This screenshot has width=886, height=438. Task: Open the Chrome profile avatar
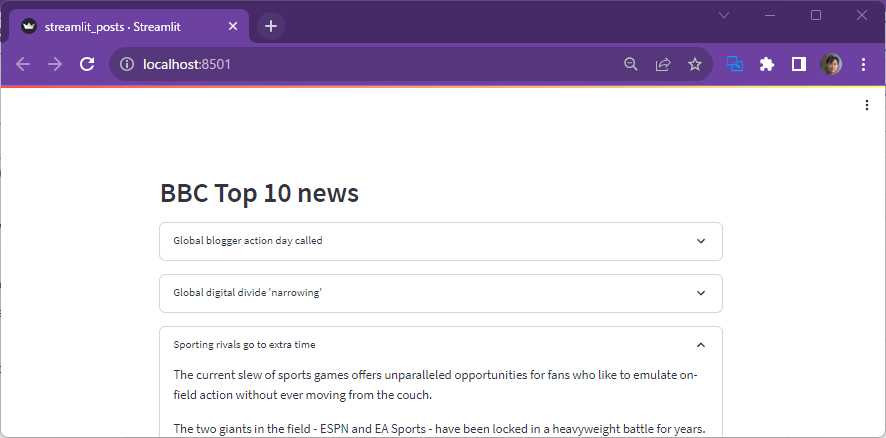[831, 64]
